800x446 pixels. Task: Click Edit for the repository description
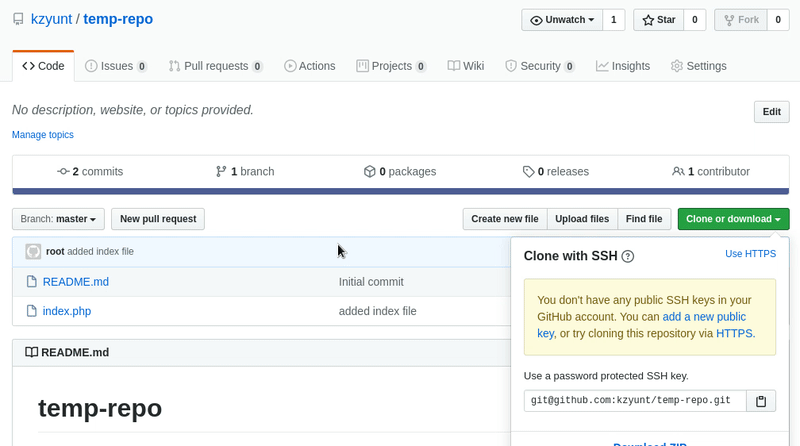tap(771, 112)
